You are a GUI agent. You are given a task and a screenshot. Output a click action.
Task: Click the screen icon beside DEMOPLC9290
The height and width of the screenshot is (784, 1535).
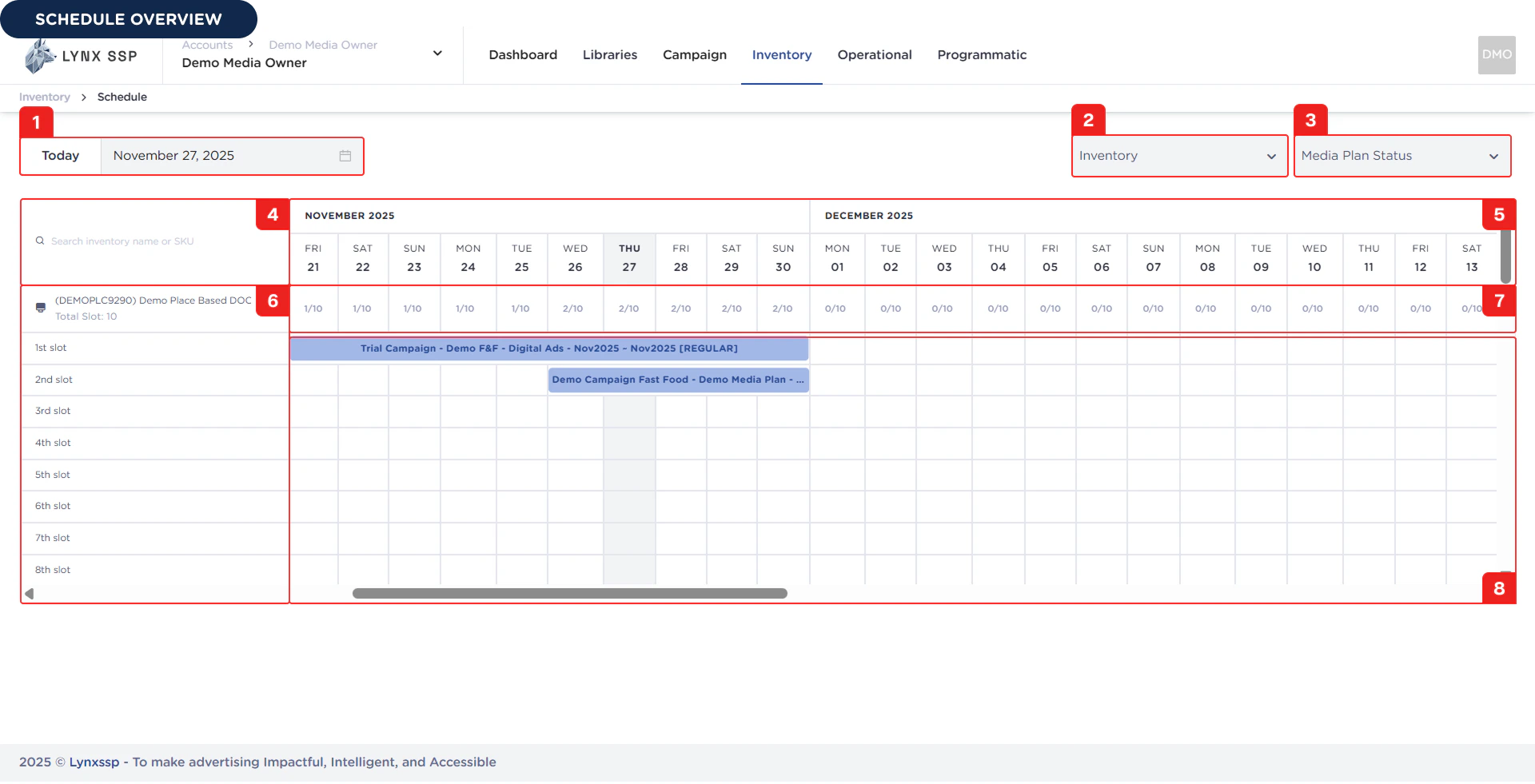[x=40, y=308]
